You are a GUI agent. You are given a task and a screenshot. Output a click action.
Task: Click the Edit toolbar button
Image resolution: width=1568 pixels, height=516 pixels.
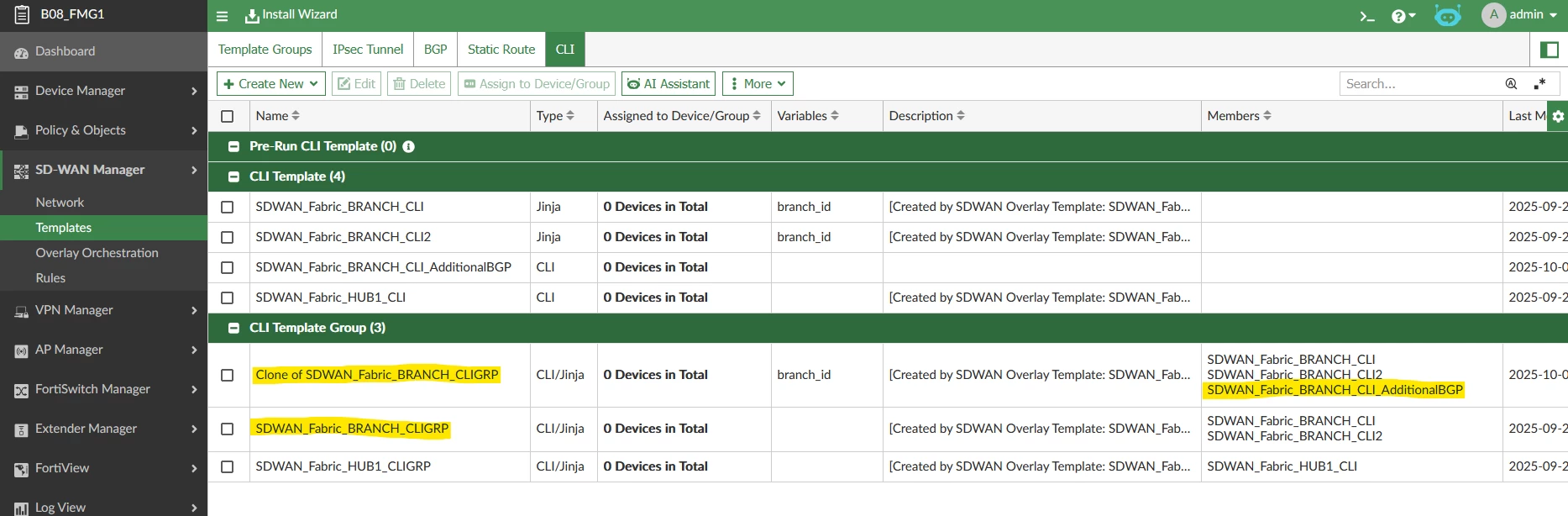[356, 84]
